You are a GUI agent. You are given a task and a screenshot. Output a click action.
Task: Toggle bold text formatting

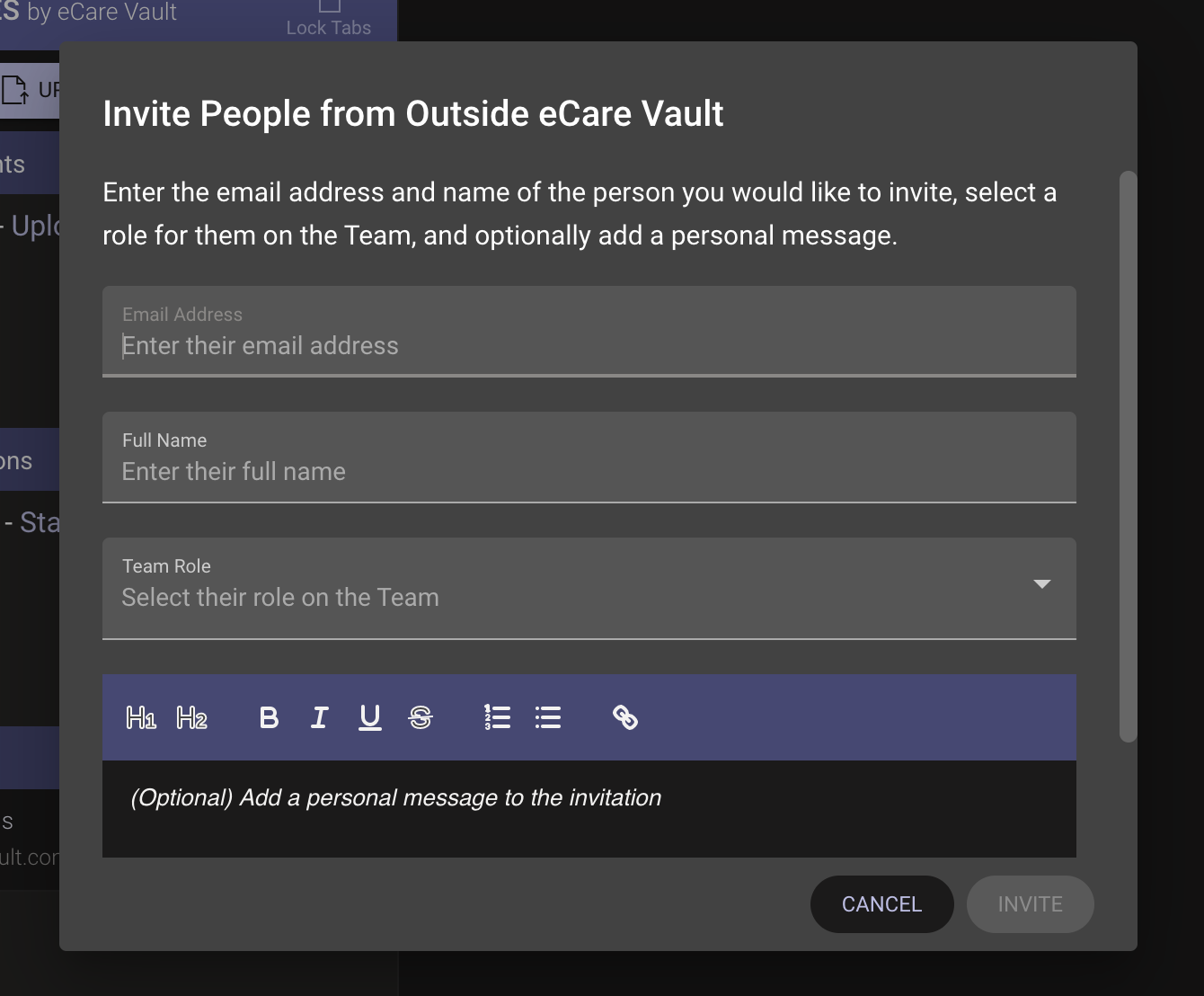269,717
